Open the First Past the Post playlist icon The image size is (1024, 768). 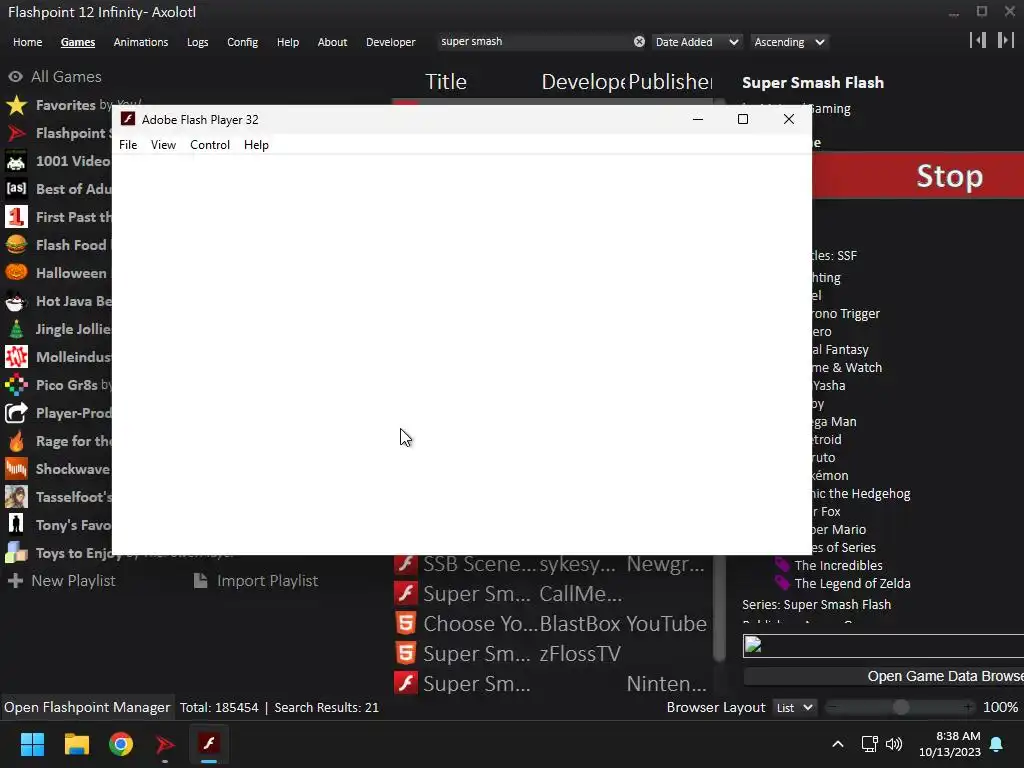(x=16, y=217)
